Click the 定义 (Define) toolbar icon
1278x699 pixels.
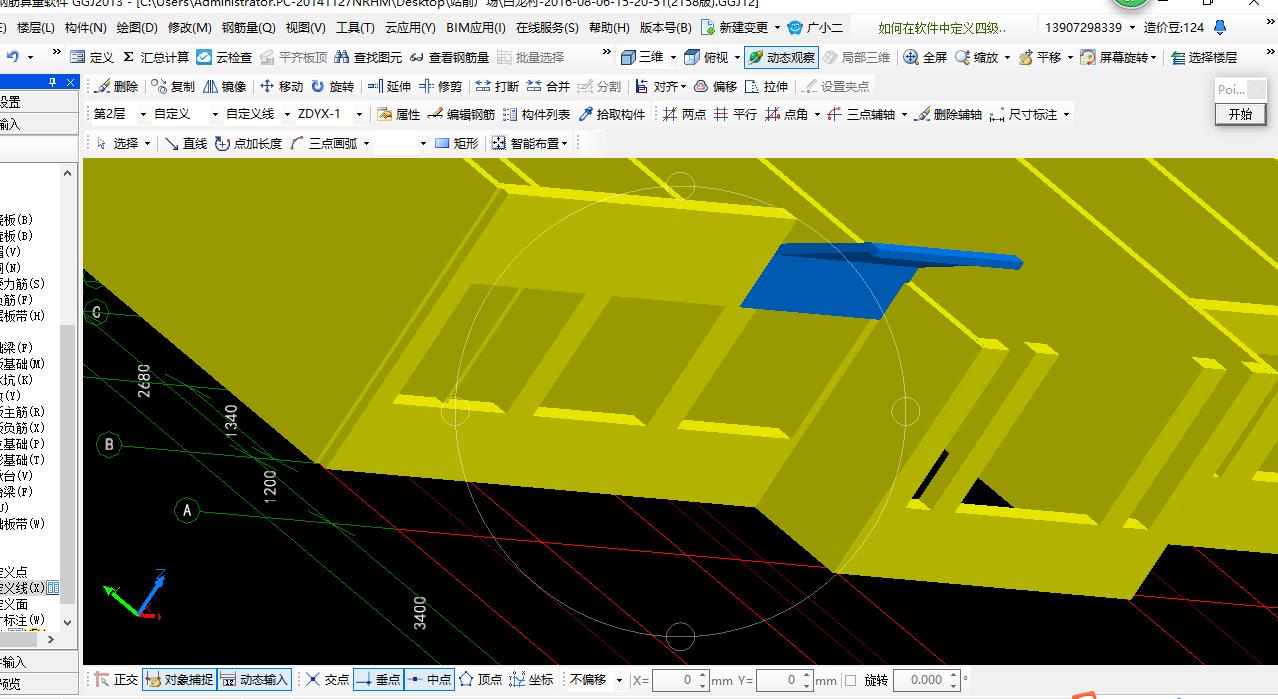tap(92, 57)
